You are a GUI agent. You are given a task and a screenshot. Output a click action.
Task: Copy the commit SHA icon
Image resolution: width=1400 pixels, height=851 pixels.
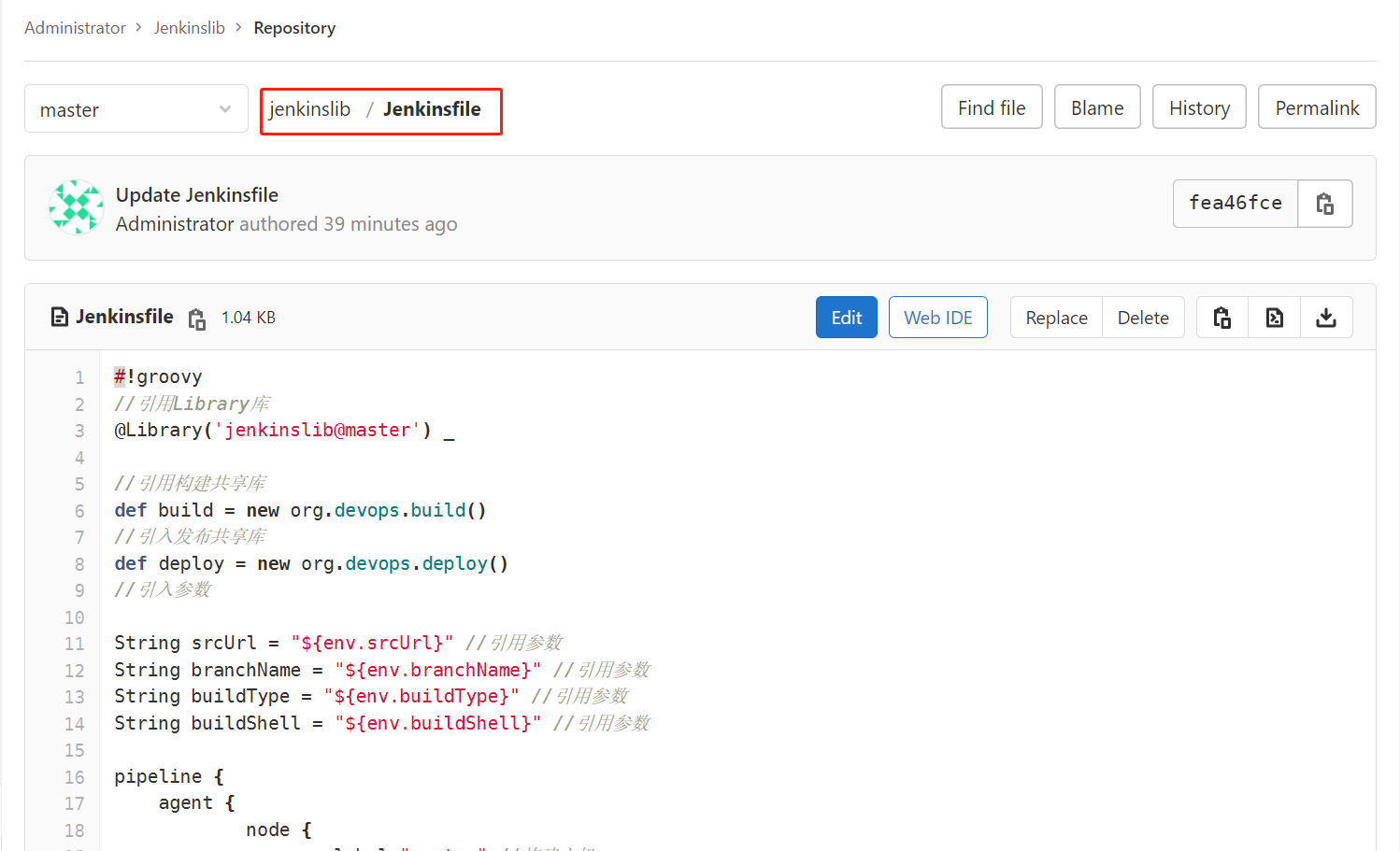click(x=1325, y=203)
